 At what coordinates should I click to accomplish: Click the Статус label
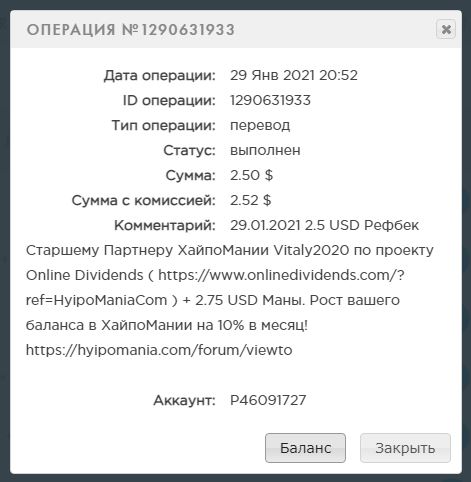189,150
